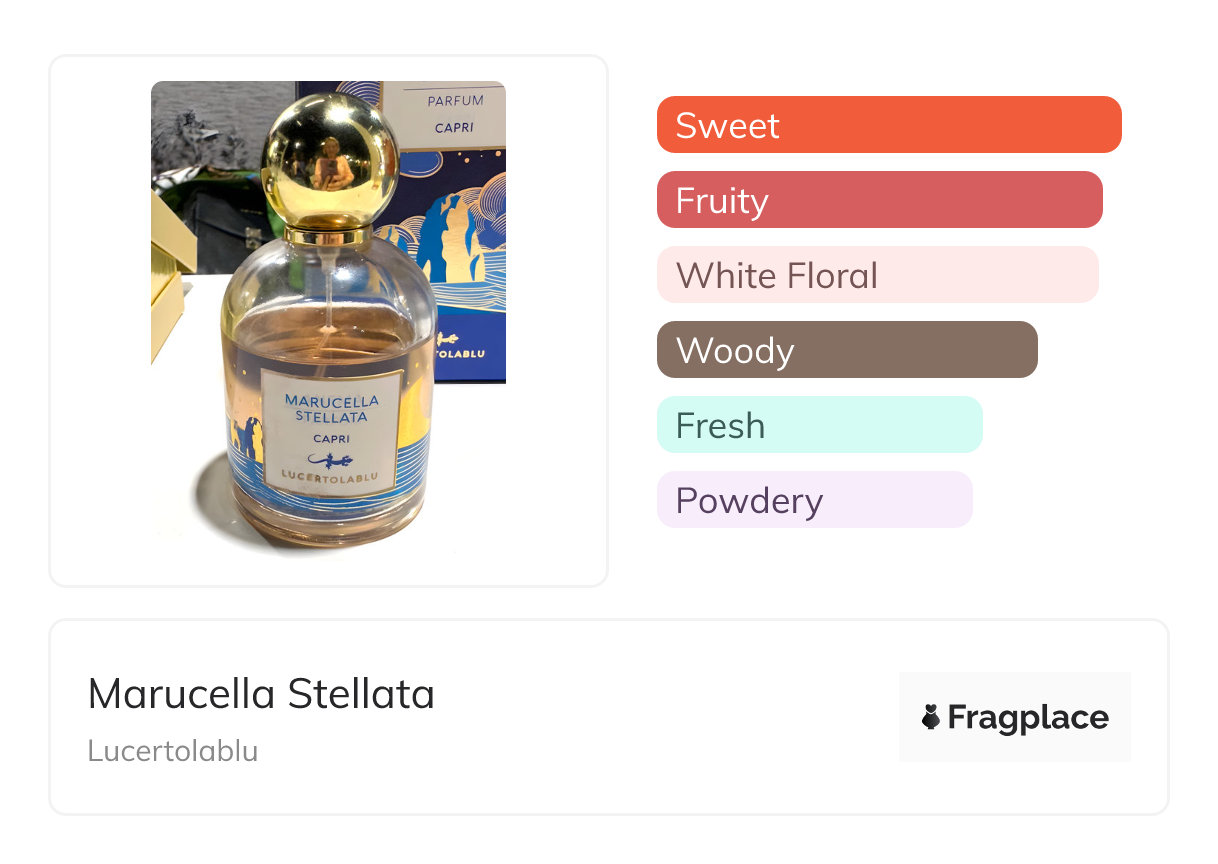Open the Marucella Stellata fragrance title

coord(261,694)
